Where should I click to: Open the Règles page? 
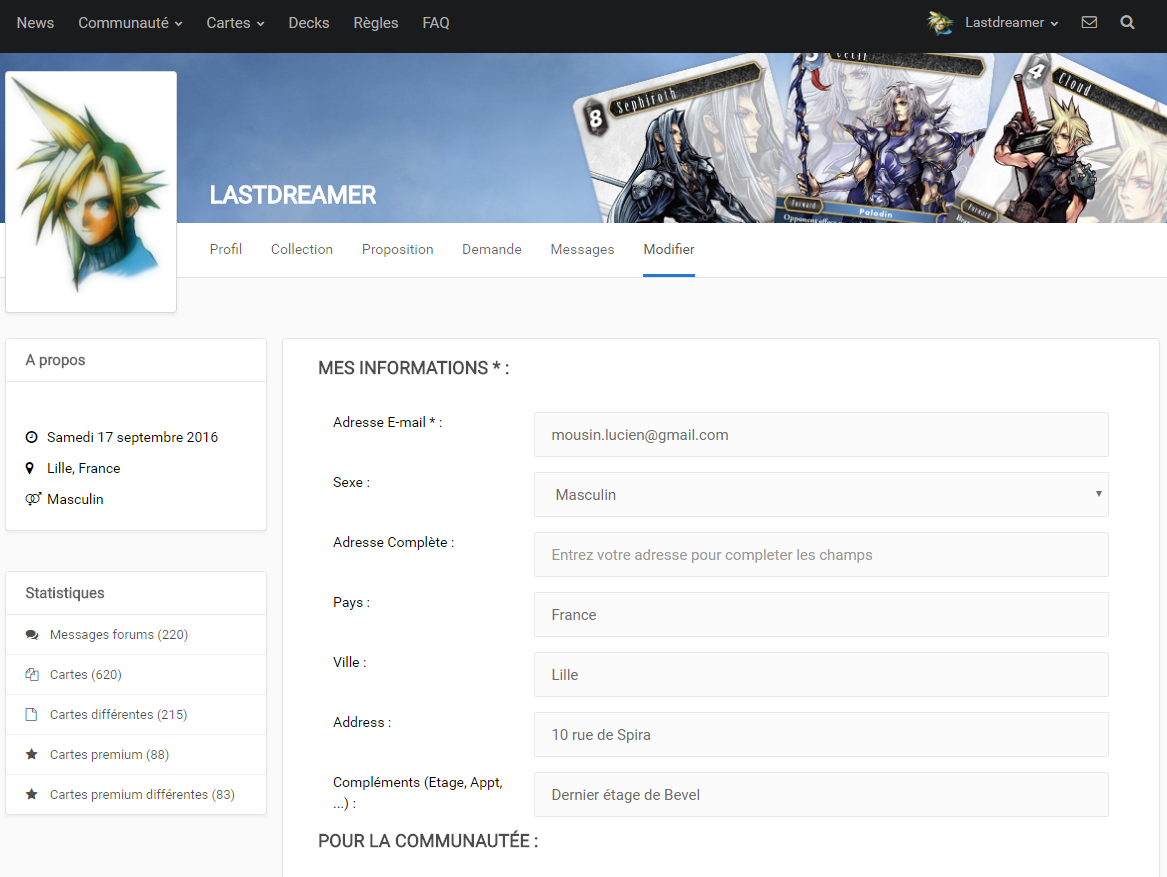376,23
